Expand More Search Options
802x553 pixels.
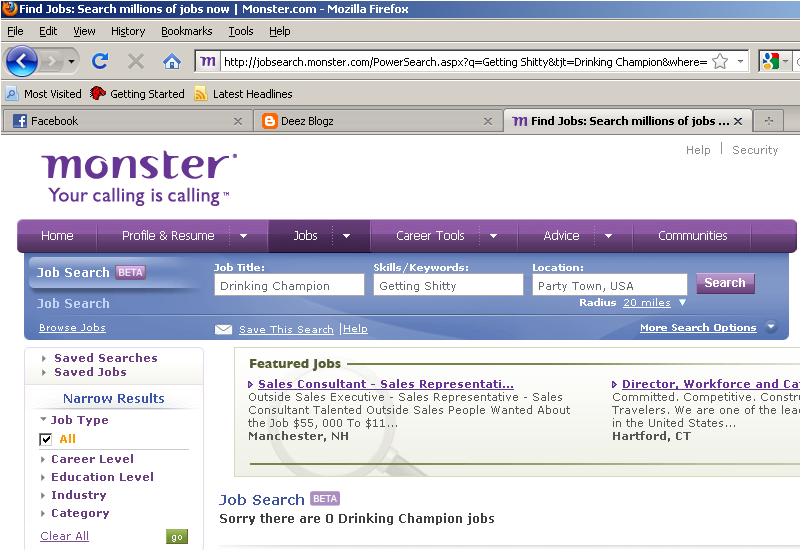(x=708, y=327)
